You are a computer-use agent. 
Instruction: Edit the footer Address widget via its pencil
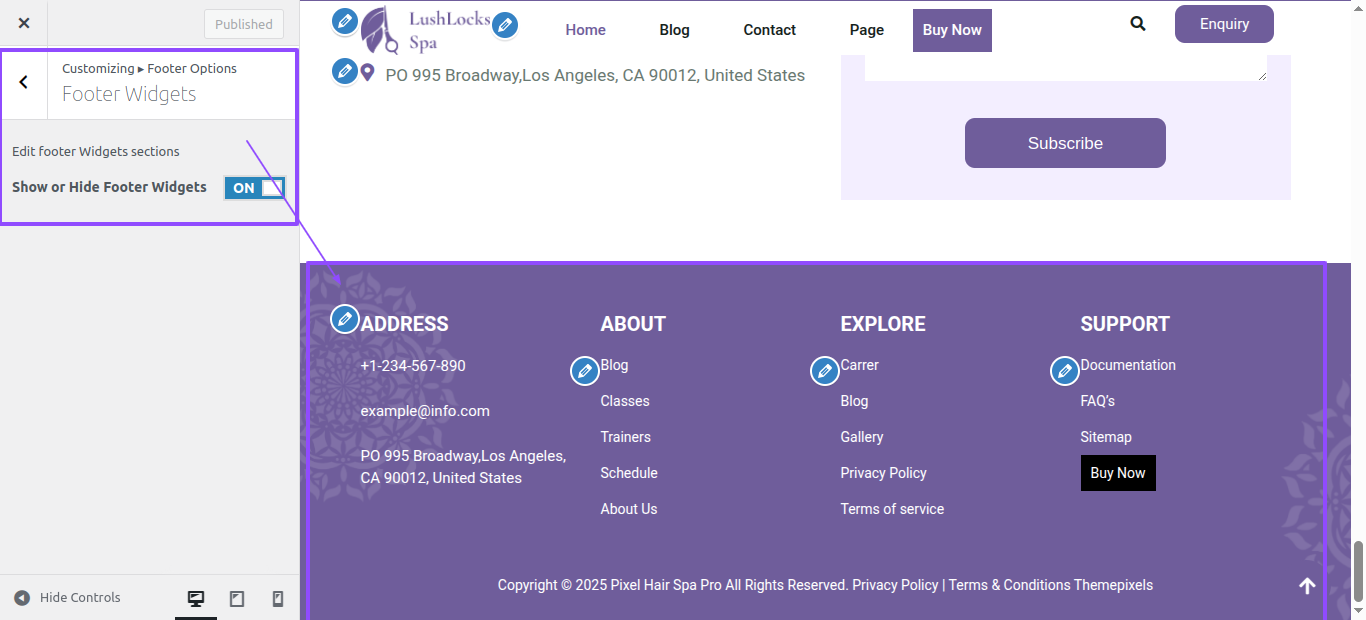pyautogui.click(x=345, y=319)
